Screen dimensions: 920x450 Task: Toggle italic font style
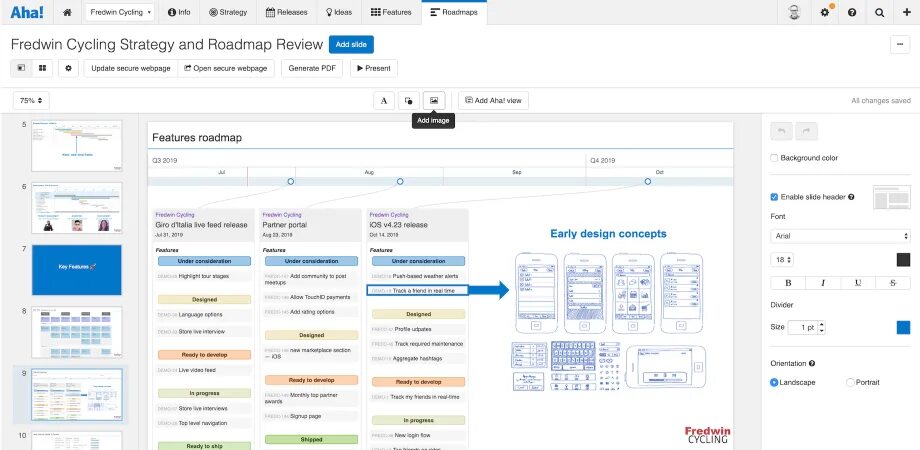pos(823,283)
